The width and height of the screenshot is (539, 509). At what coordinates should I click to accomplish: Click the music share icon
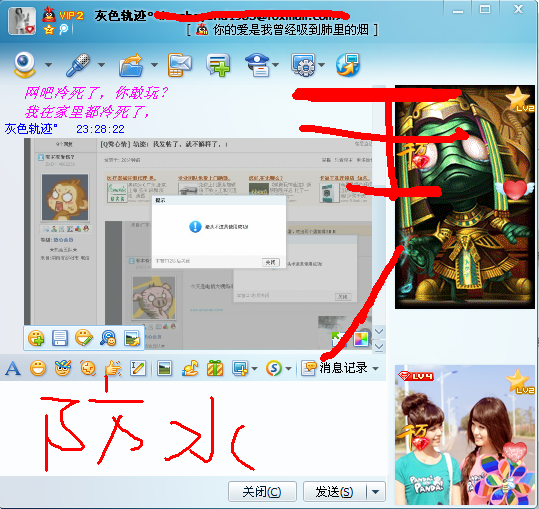point(190,368)
